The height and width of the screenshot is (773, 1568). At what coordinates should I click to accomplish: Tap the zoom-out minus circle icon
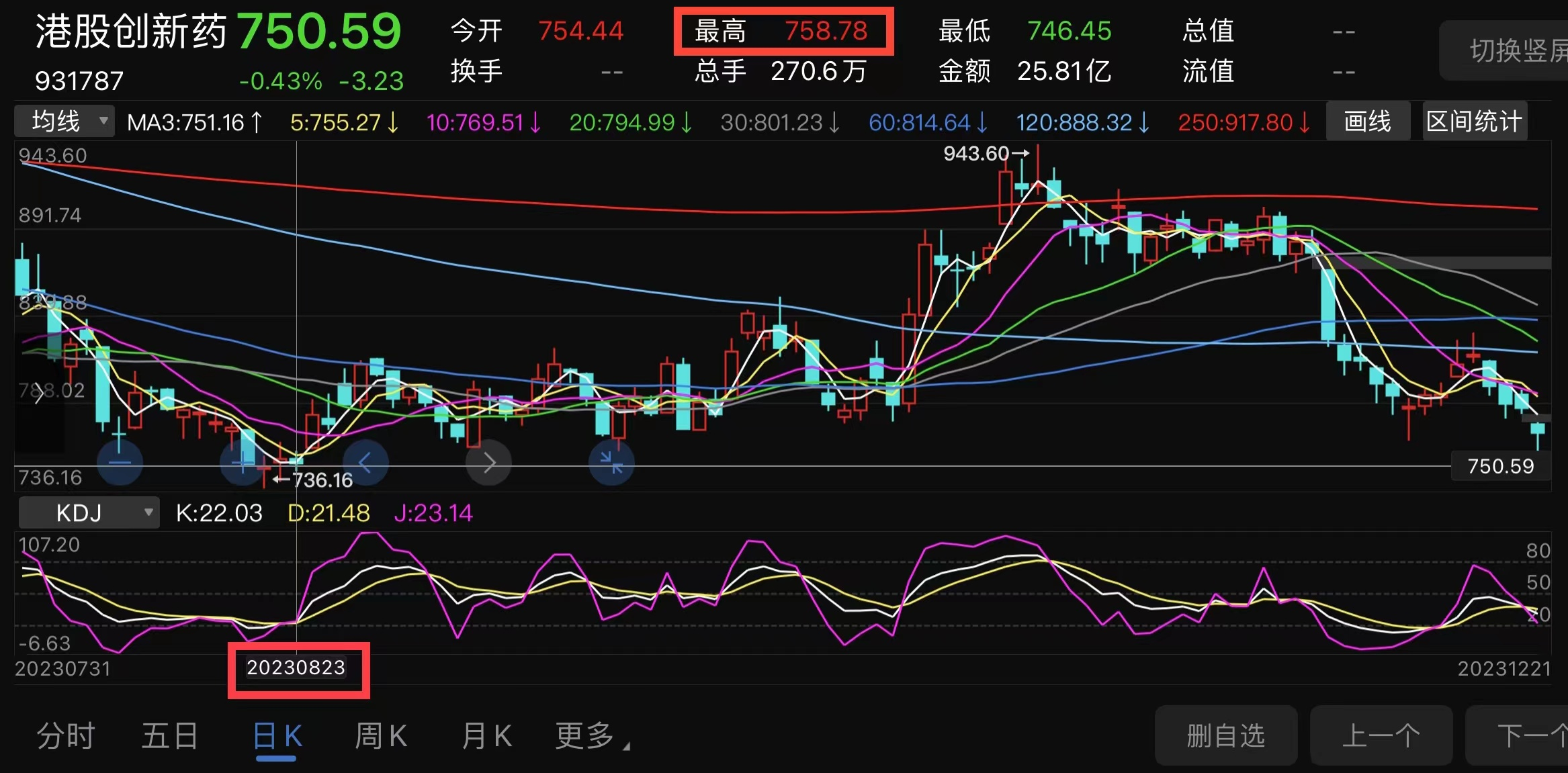point(120,463)
